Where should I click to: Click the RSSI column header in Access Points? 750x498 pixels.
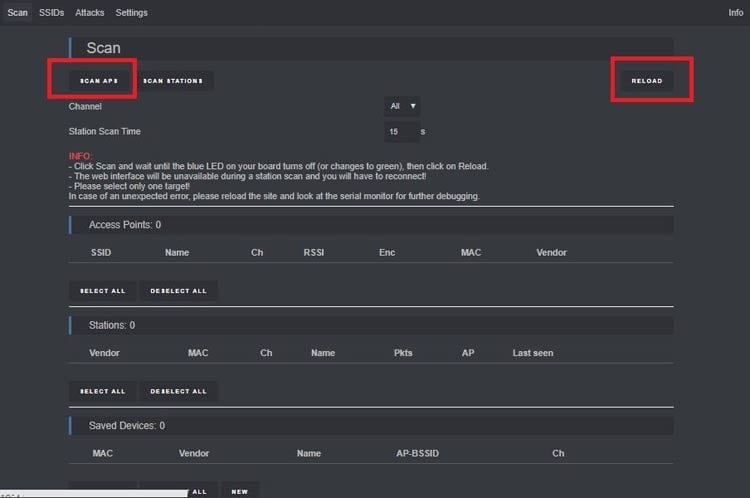click(x=313, y=252)
